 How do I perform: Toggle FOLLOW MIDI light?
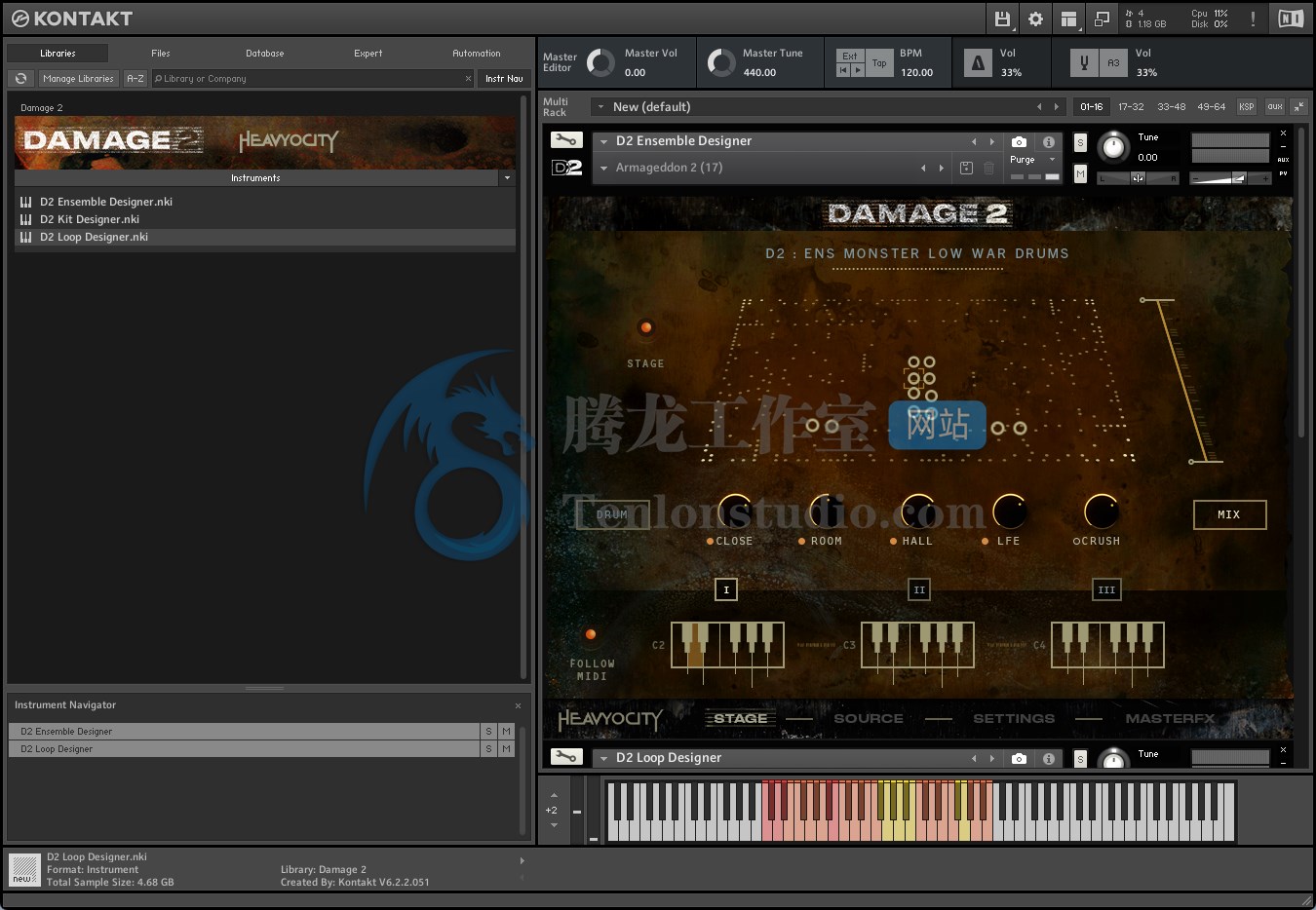click(x=591, y=634)
